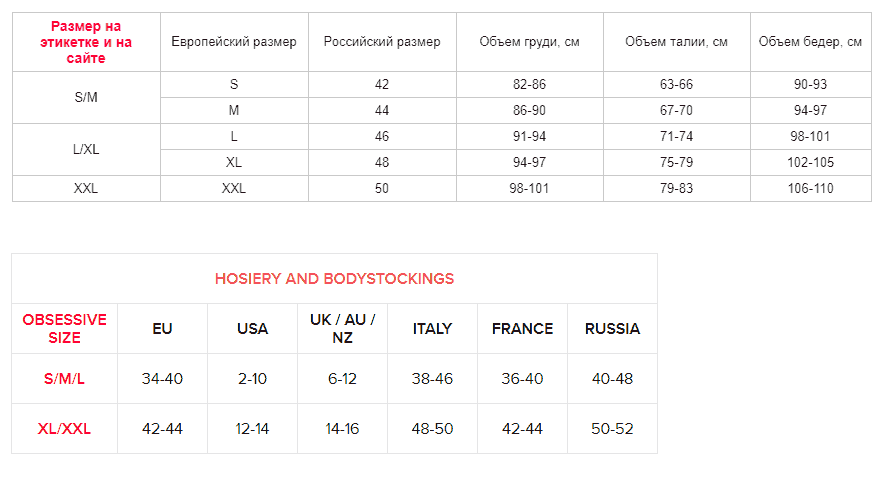Select France size '42-44' cell

coord(522,429)
